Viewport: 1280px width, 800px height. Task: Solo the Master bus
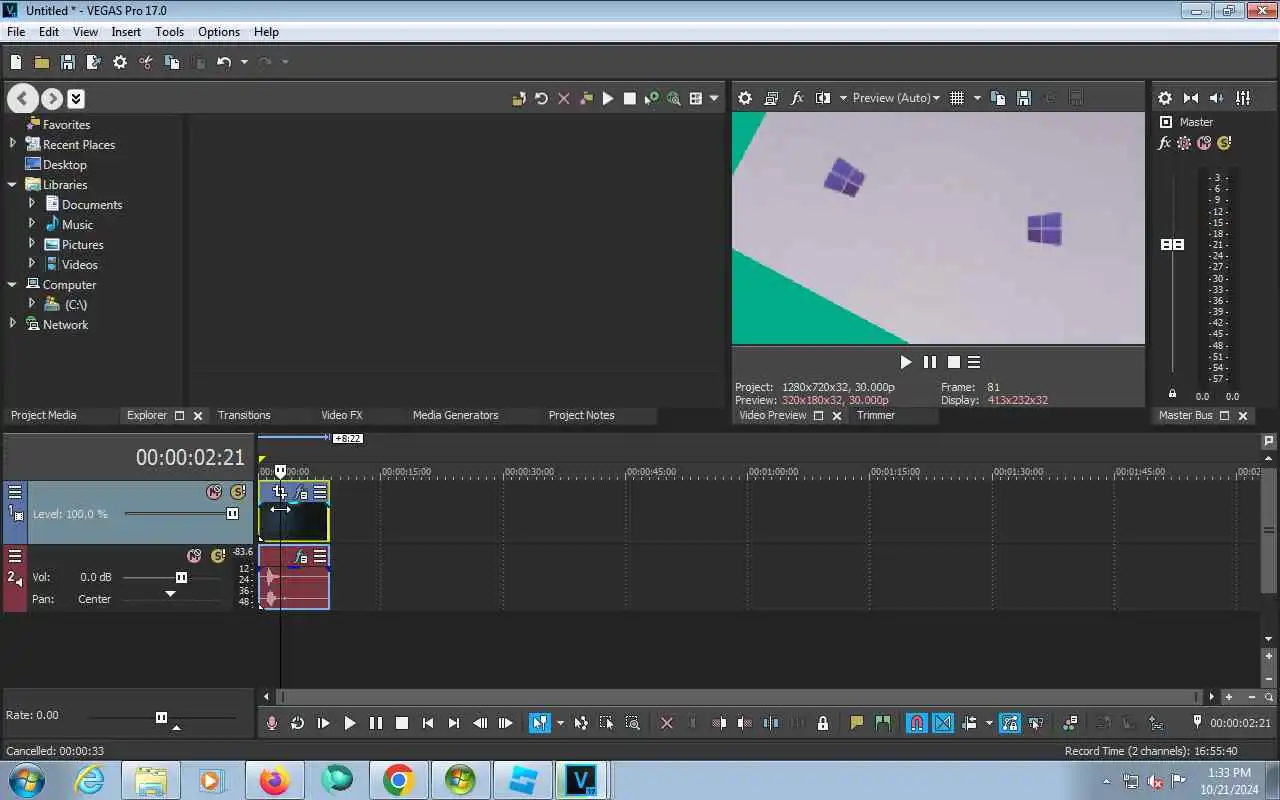click(1224, 143)
